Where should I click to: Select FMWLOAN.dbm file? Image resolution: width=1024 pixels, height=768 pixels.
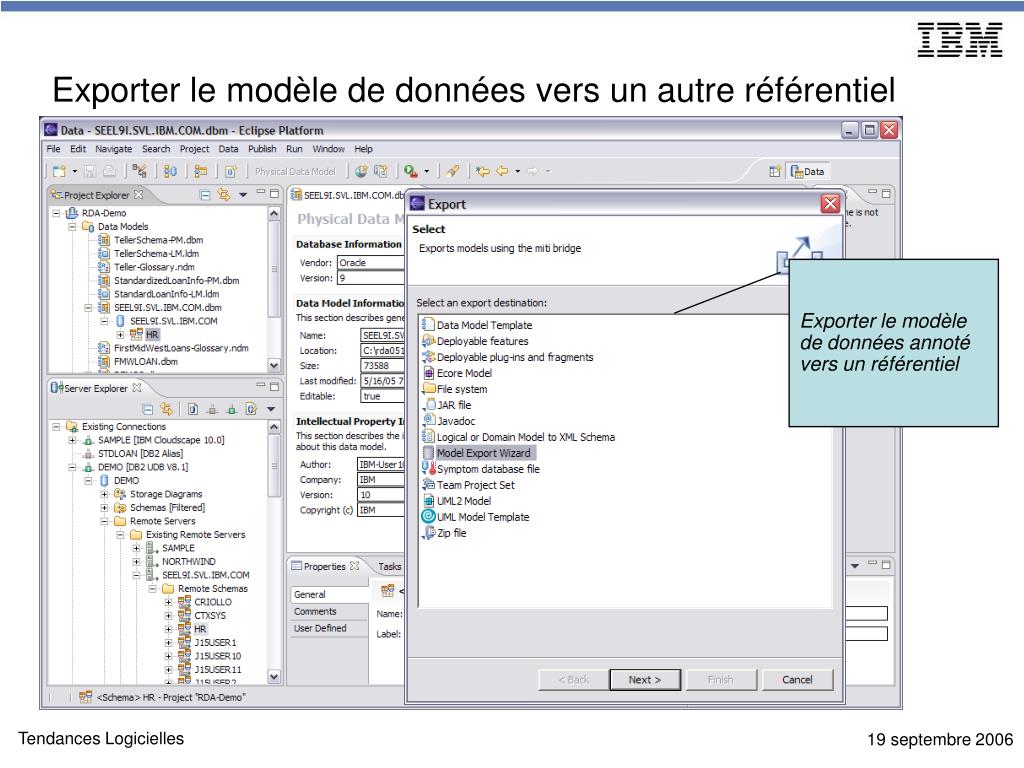(146, 361)
